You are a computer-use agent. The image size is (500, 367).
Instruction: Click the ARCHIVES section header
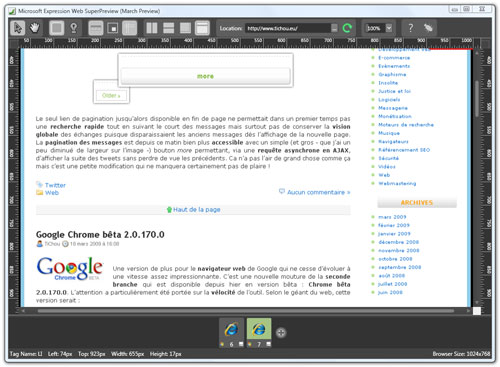point(417,203)
